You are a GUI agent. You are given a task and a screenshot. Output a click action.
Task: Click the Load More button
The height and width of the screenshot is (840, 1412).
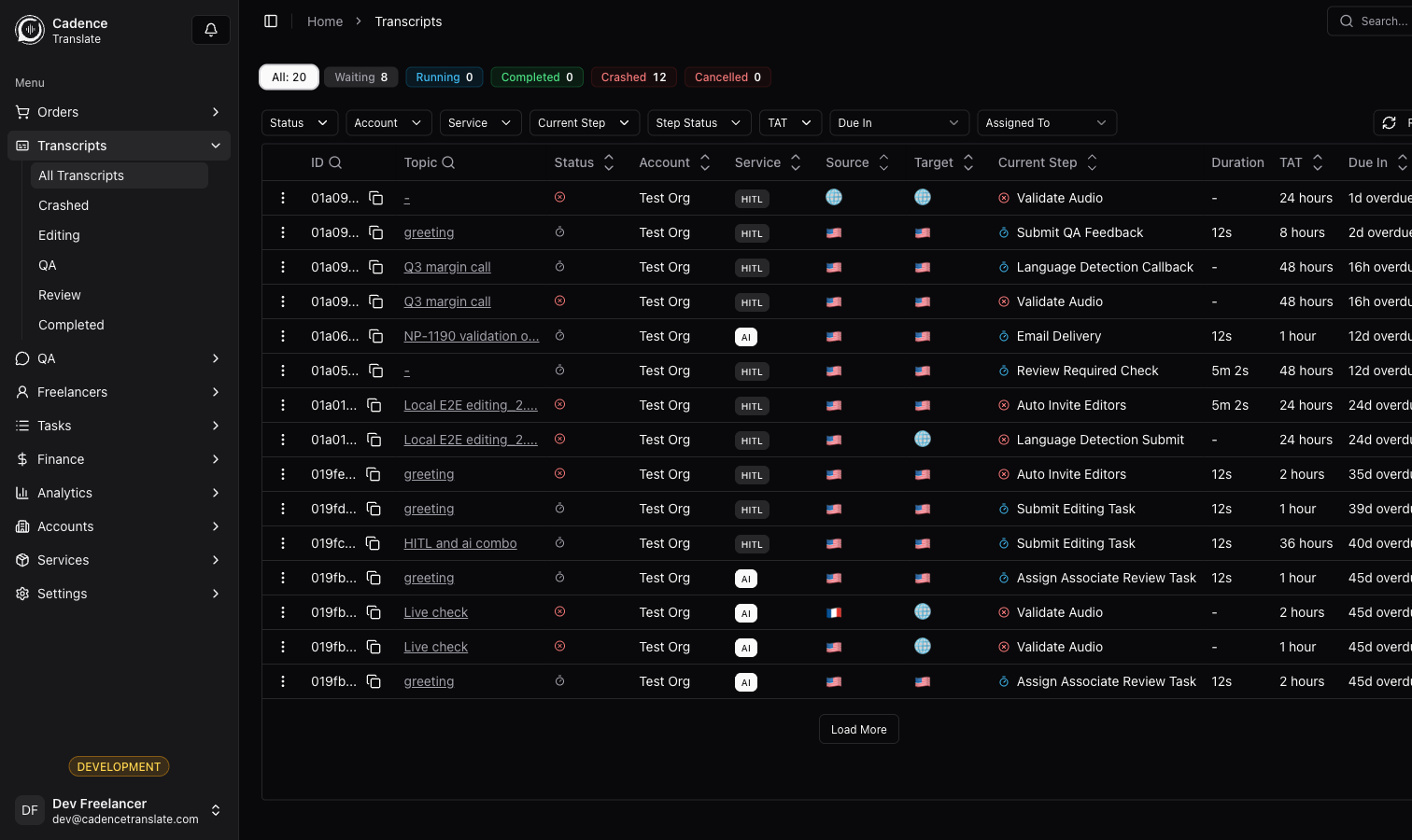(859, 730)
